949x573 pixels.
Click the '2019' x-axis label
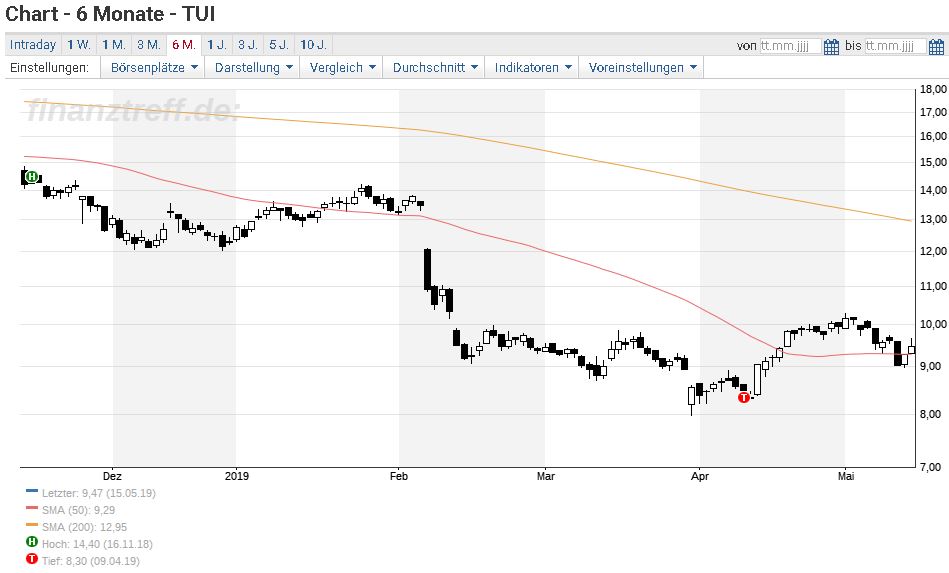click(x=237, y=476)
